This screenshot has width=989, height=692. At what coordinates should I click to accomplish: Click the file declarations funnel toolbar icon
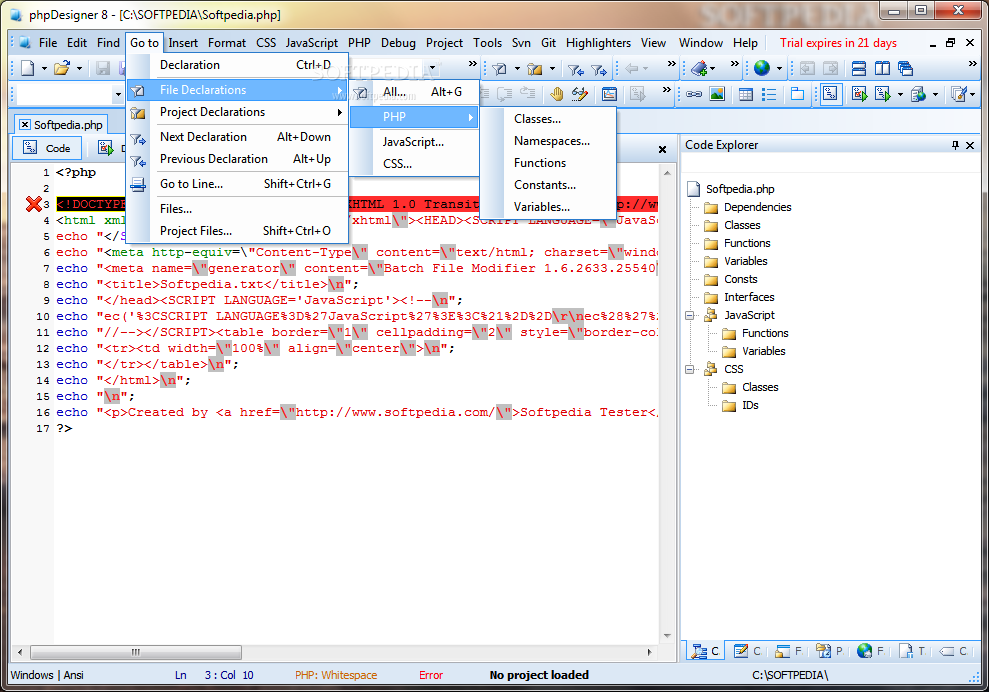[x=500, y=68]
